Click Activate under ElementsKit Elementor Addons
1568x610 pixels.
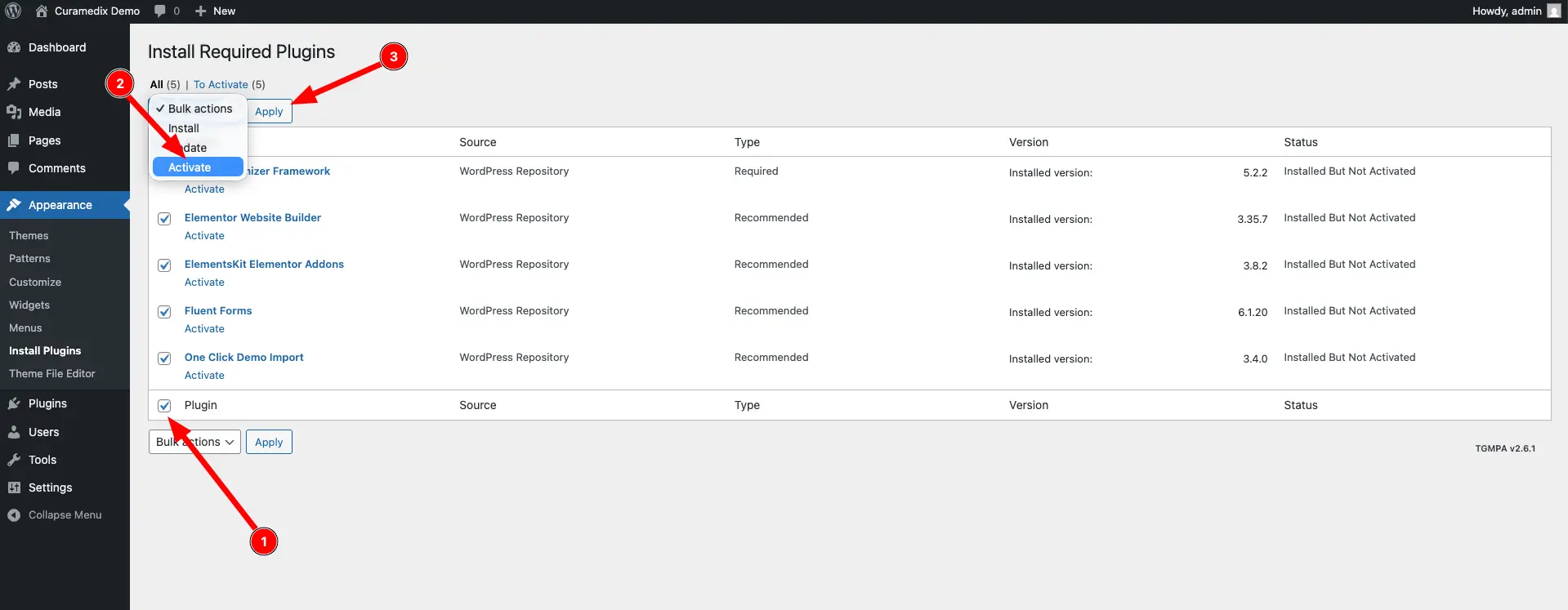(204, 283)
